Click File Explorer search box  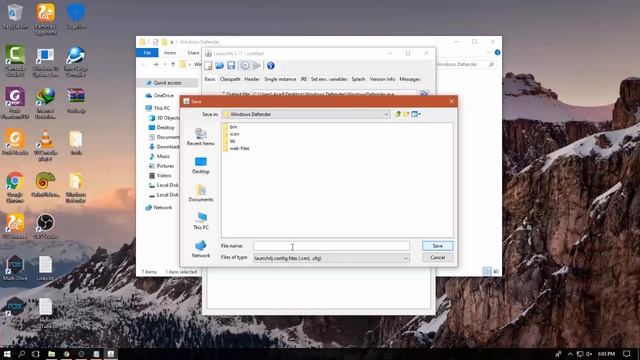coord(466,64)
